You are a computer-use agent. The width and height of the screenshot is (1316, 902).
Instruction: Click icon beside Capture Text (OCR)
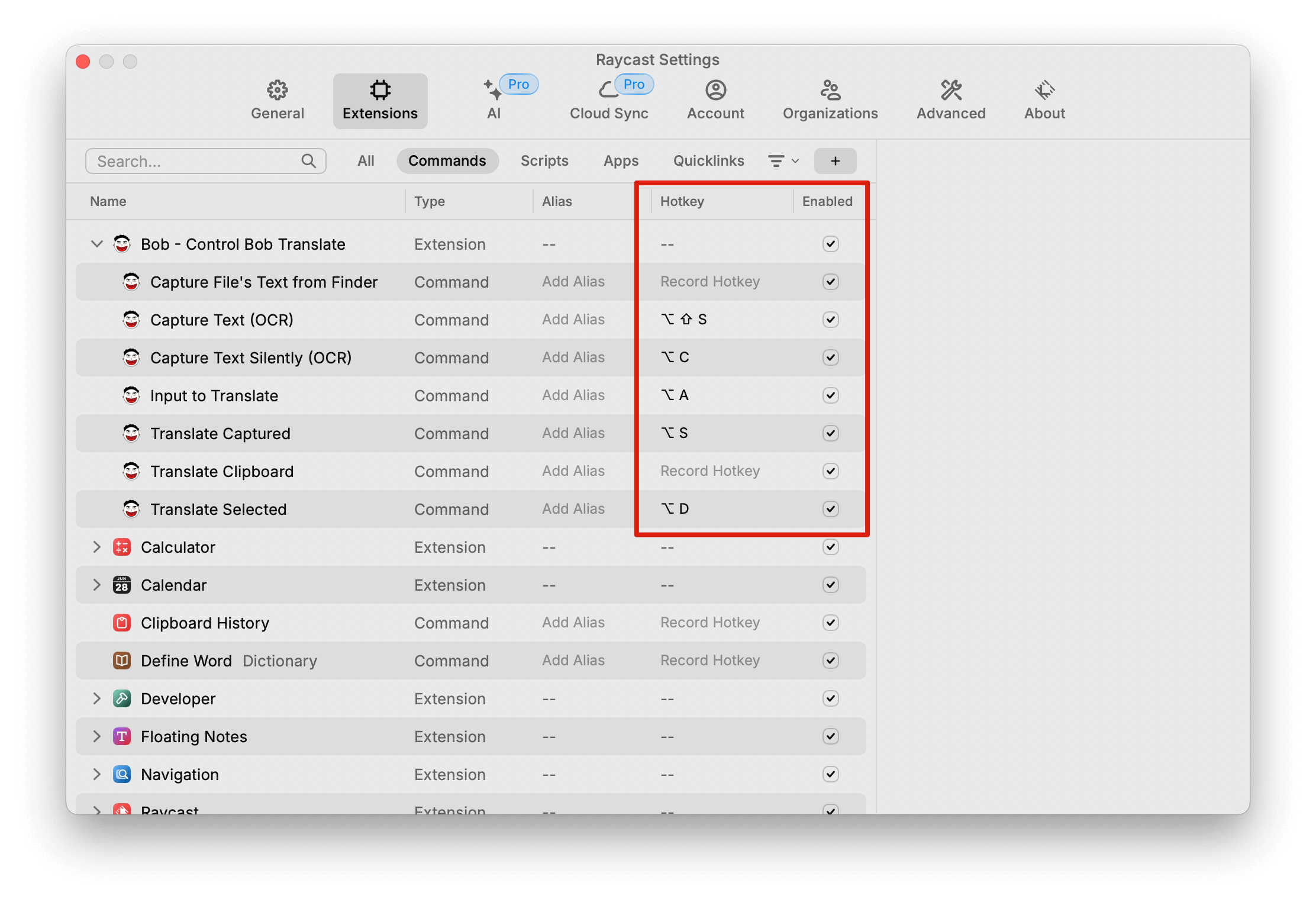(131, 320)
